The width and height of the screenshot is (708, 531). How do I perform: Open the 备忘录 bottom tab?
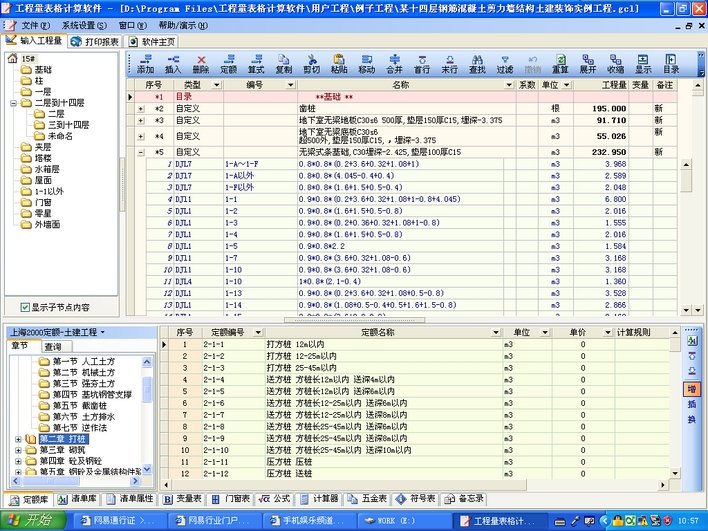coord(464,499)
